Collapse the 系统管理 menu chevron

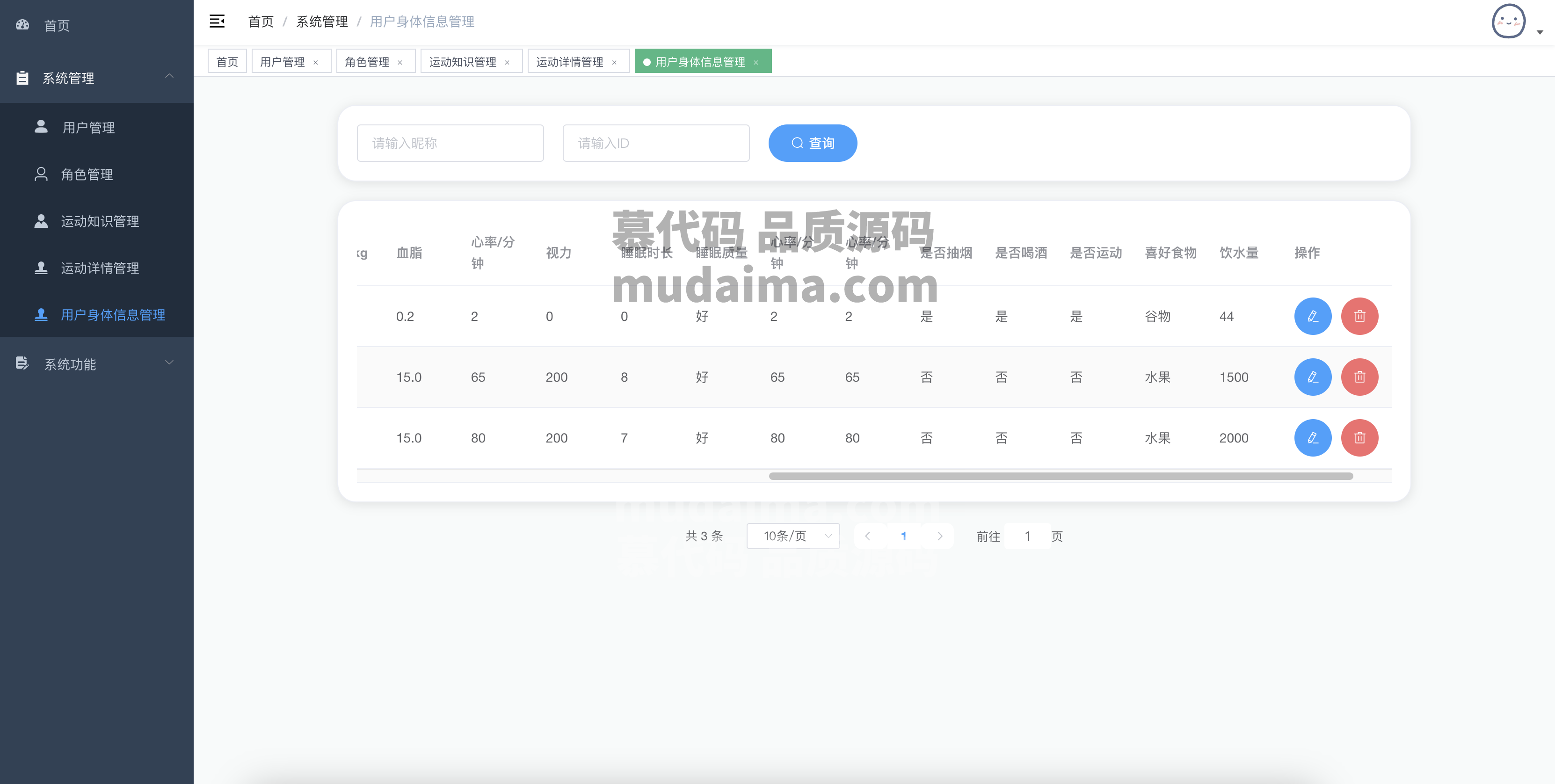click(x=170, y=76)
